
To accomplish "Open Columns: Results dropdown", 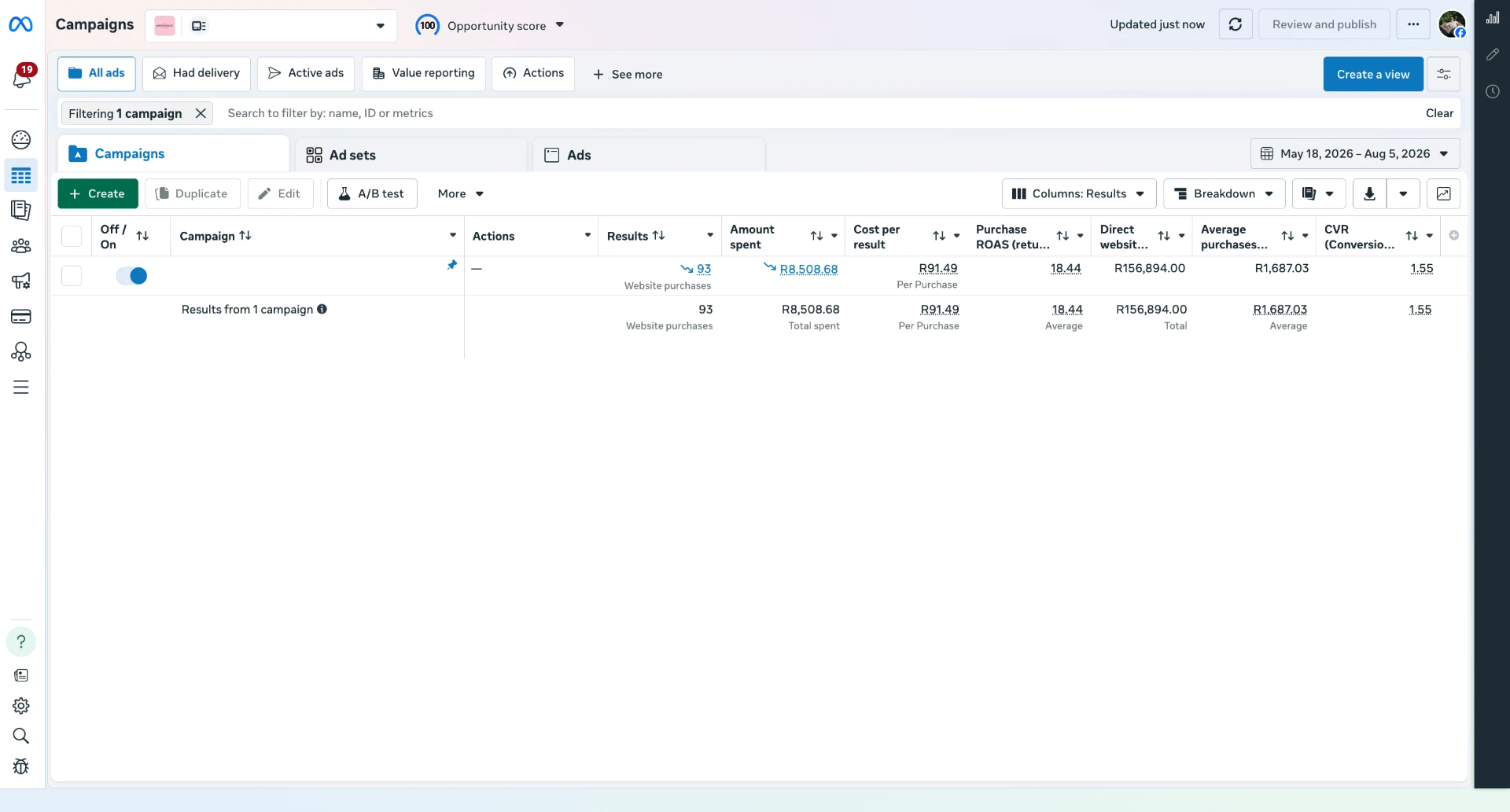I will click(x=1079, y=193).
